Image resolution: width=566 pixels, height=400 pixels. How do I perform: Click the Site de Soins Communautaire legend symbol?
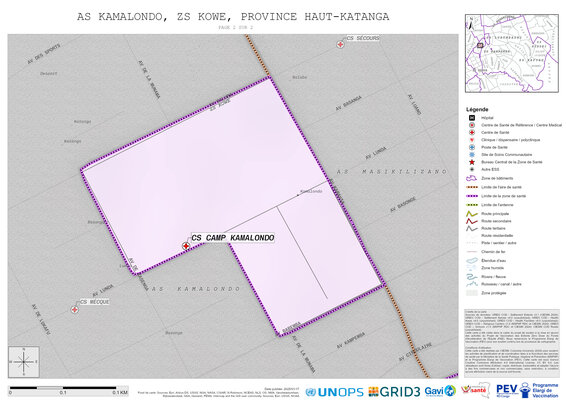pos(471,155)
